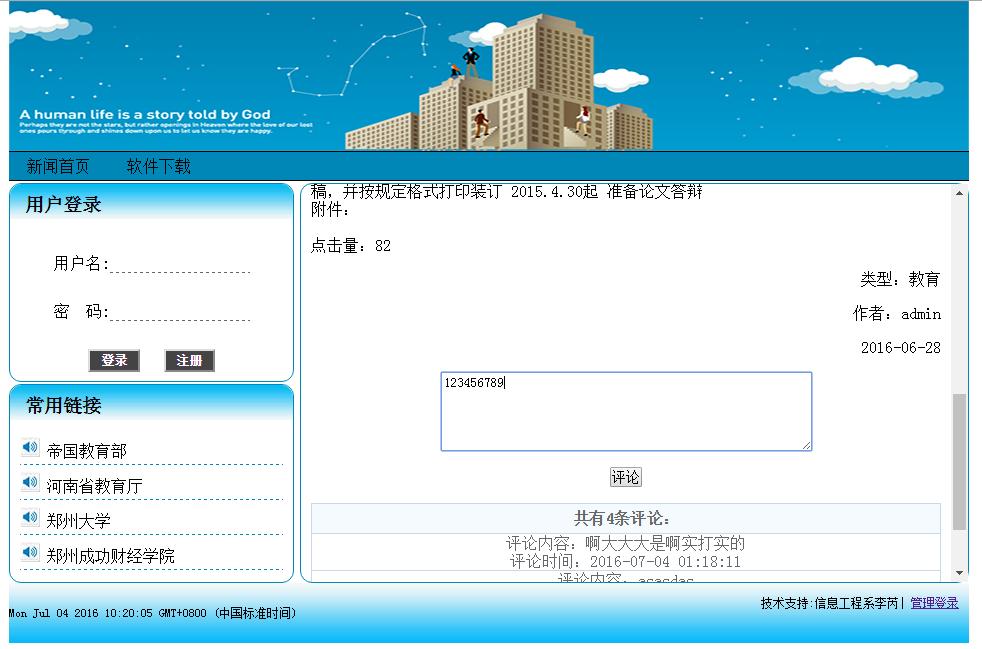The height and width of the screenshot is (649, 982).
Task: Click the 用户名 username input field
Action: click(x=195, y=267)
